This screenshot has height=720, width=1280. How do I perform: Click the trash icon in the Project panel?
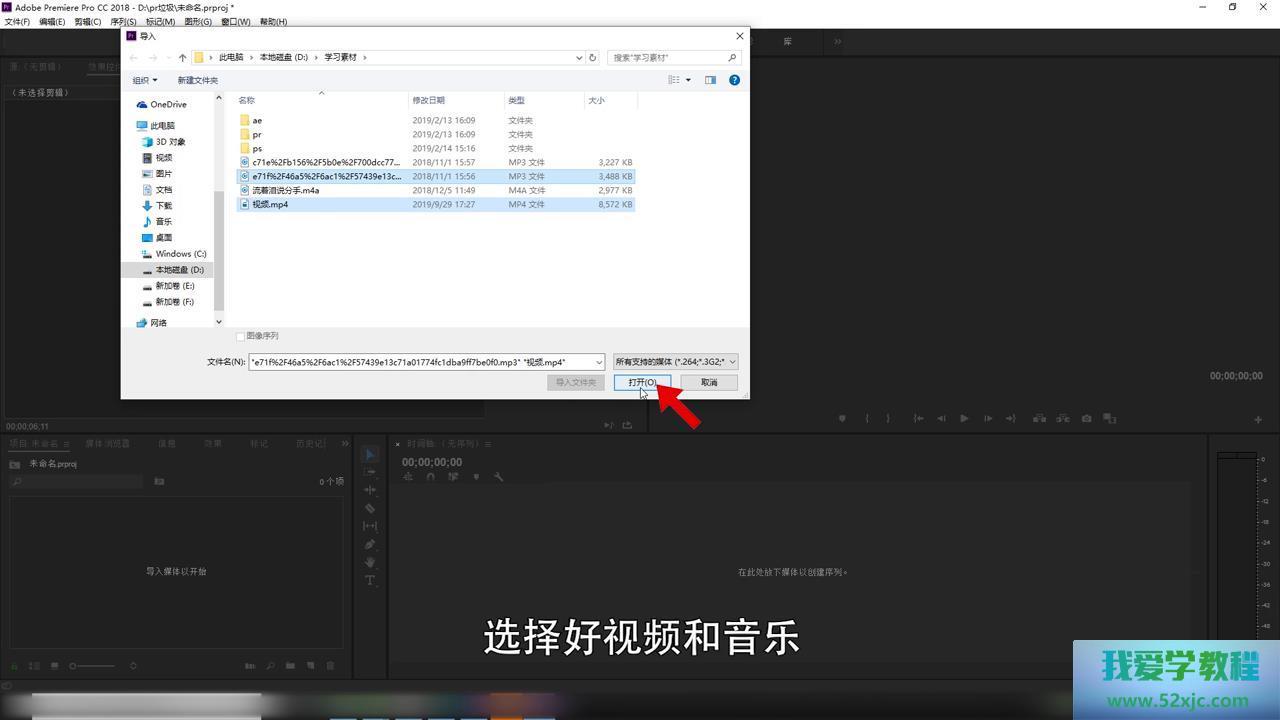coord(330,666)
